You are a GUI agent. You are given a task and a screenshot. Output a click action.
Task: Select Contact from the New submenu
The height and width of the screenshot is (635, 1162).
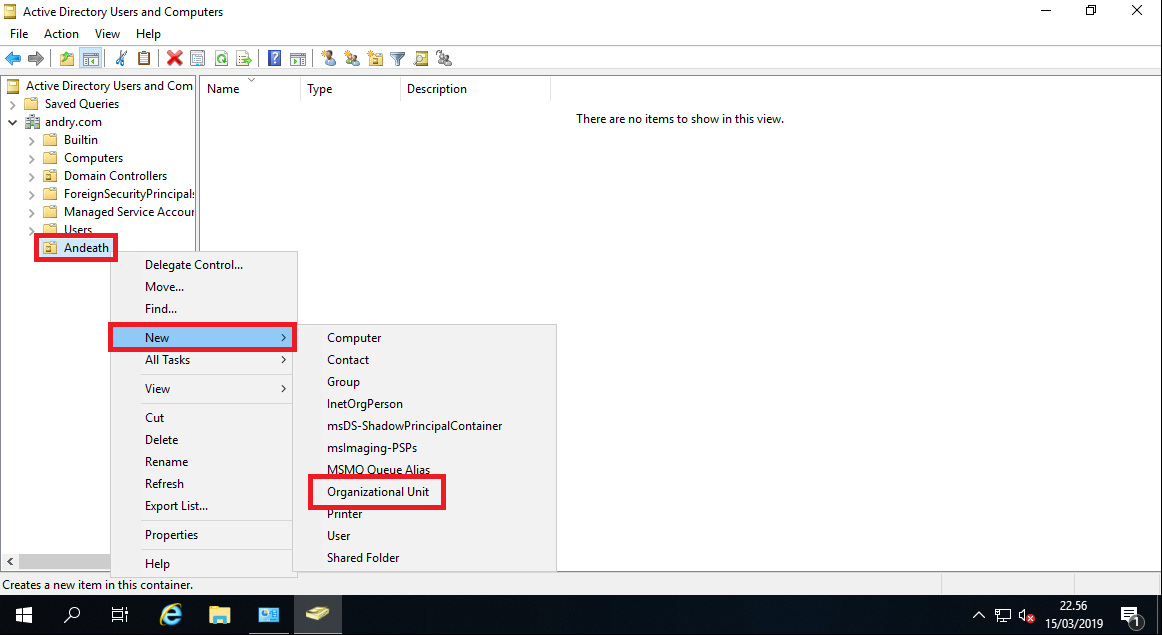click(425, 360)
